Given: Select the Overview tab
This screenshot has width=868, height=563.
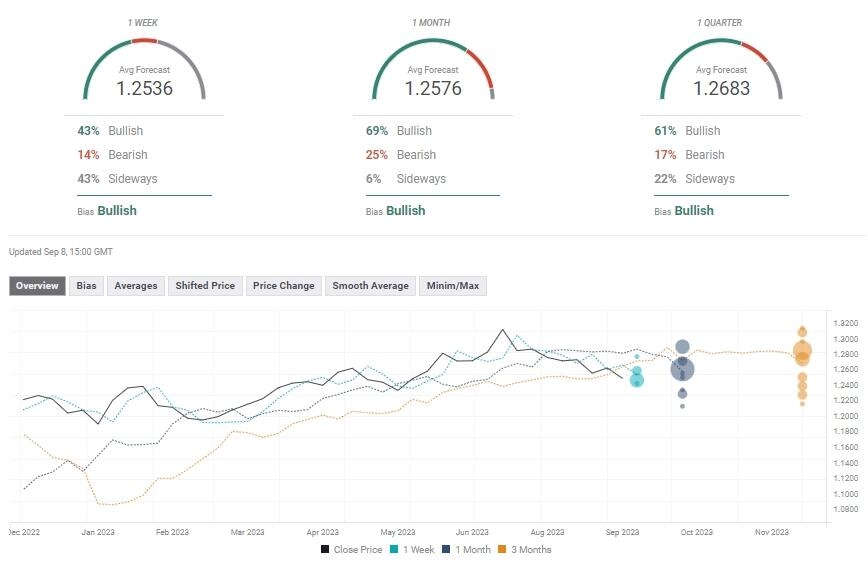Looking at the screenshot, I should [x=37, y=286].
